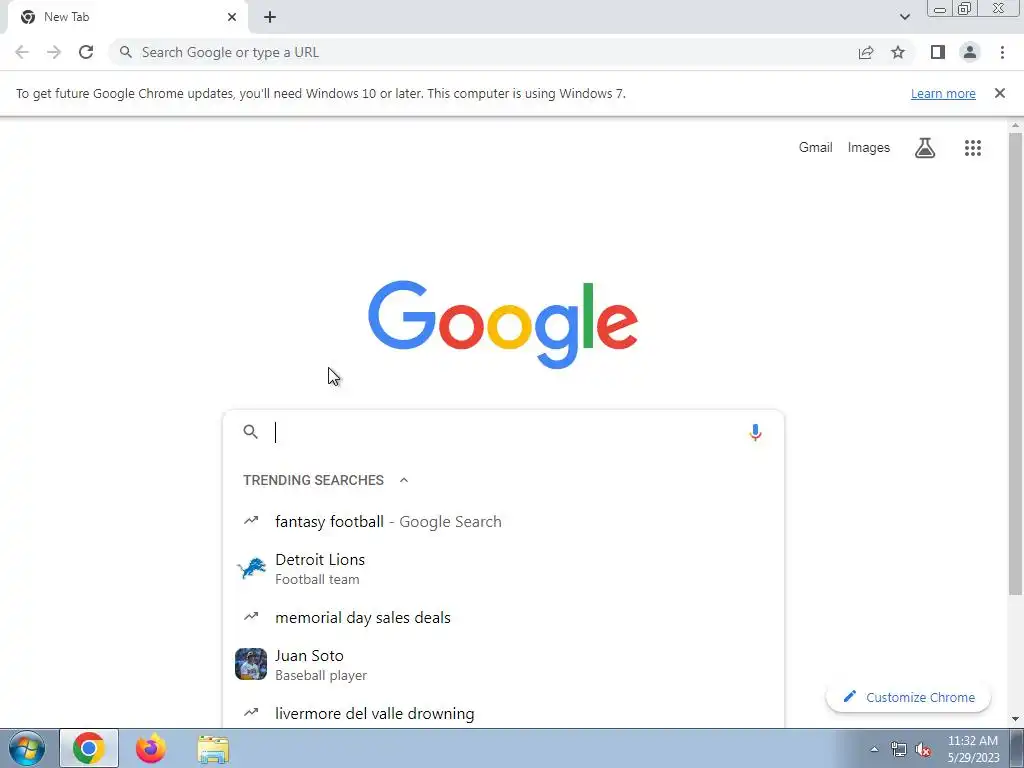The height and width of the screenshot is (768, 1024).
Task: Open the Chrome profile avatar
Action: point(970,52)
